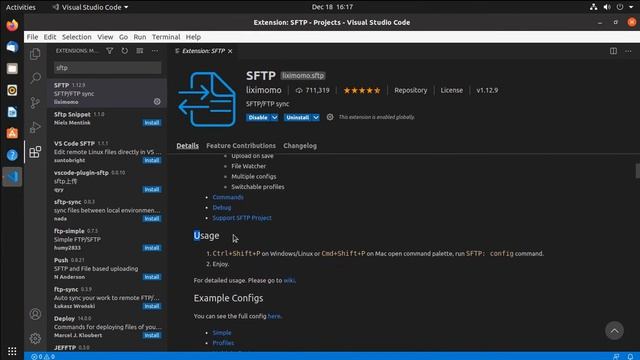Click the liximomo publisher name
Screen dimensions: 640x360
point(263,90)
